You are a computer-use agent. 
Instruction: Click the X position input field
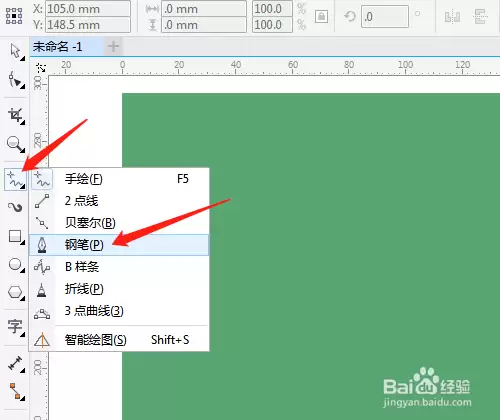pos(88,9)
